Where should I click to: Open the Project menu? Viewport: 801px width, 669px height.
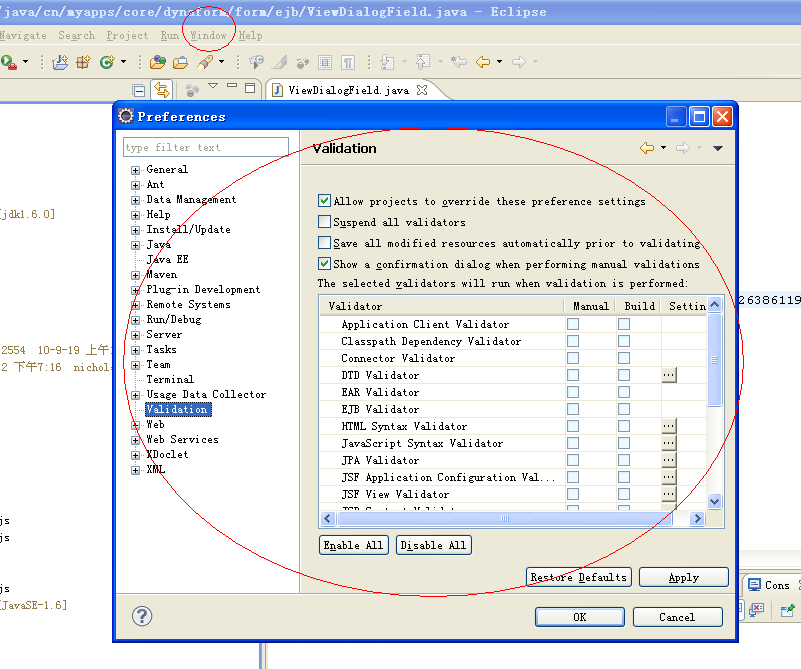coord(127,35)
